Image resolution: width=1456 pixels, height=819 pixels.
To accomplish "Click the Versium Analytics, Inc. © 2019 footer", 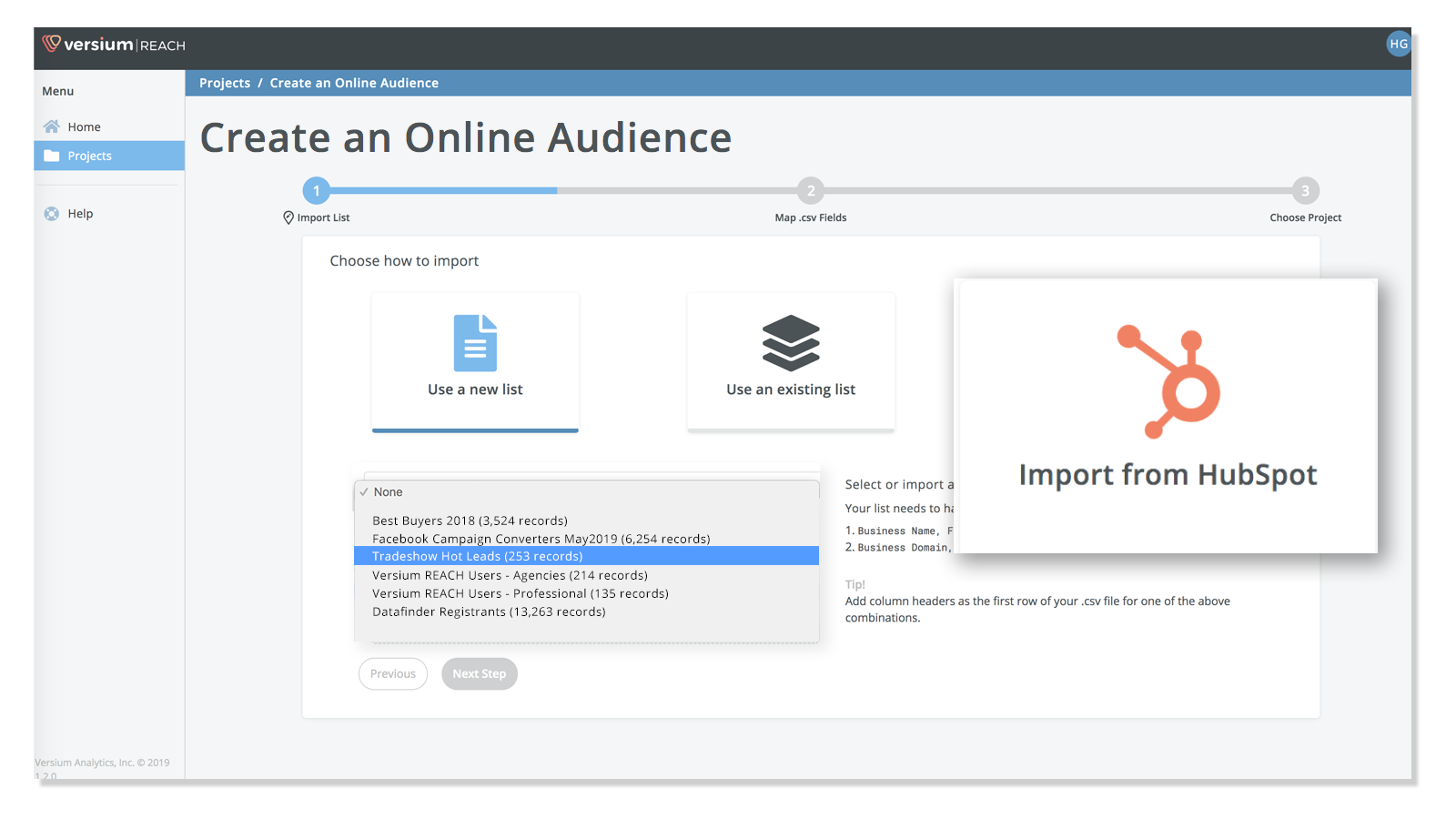I will tap(102, 763).
